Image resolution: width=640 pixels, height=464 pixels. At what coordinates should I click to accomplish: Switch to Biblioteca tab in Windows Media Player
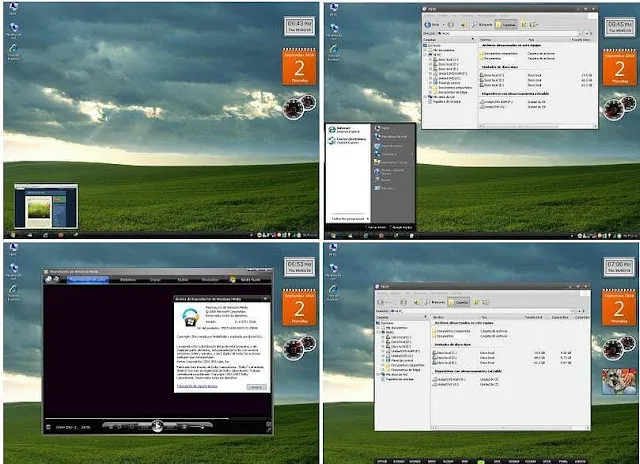click(128, 280)
